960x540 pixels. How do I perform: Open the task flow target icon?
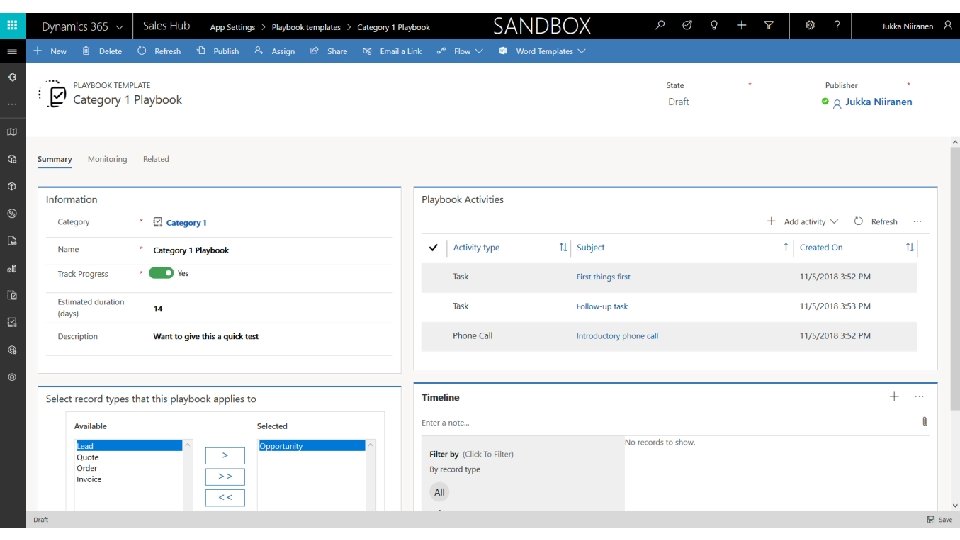(x=687, y=26)
